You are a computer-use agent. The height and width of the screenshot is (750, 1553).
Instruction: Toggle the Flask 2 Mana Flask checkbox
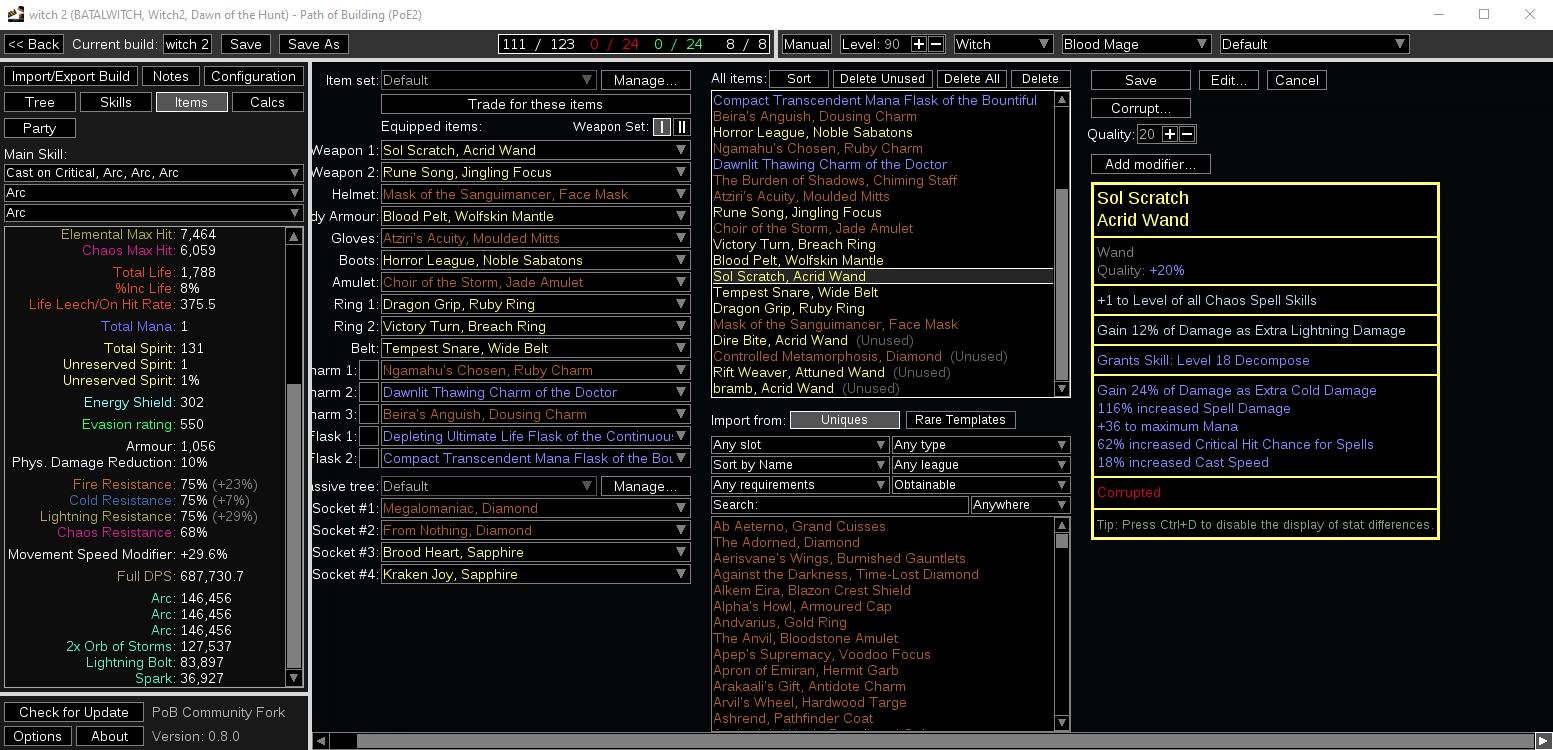369,458
